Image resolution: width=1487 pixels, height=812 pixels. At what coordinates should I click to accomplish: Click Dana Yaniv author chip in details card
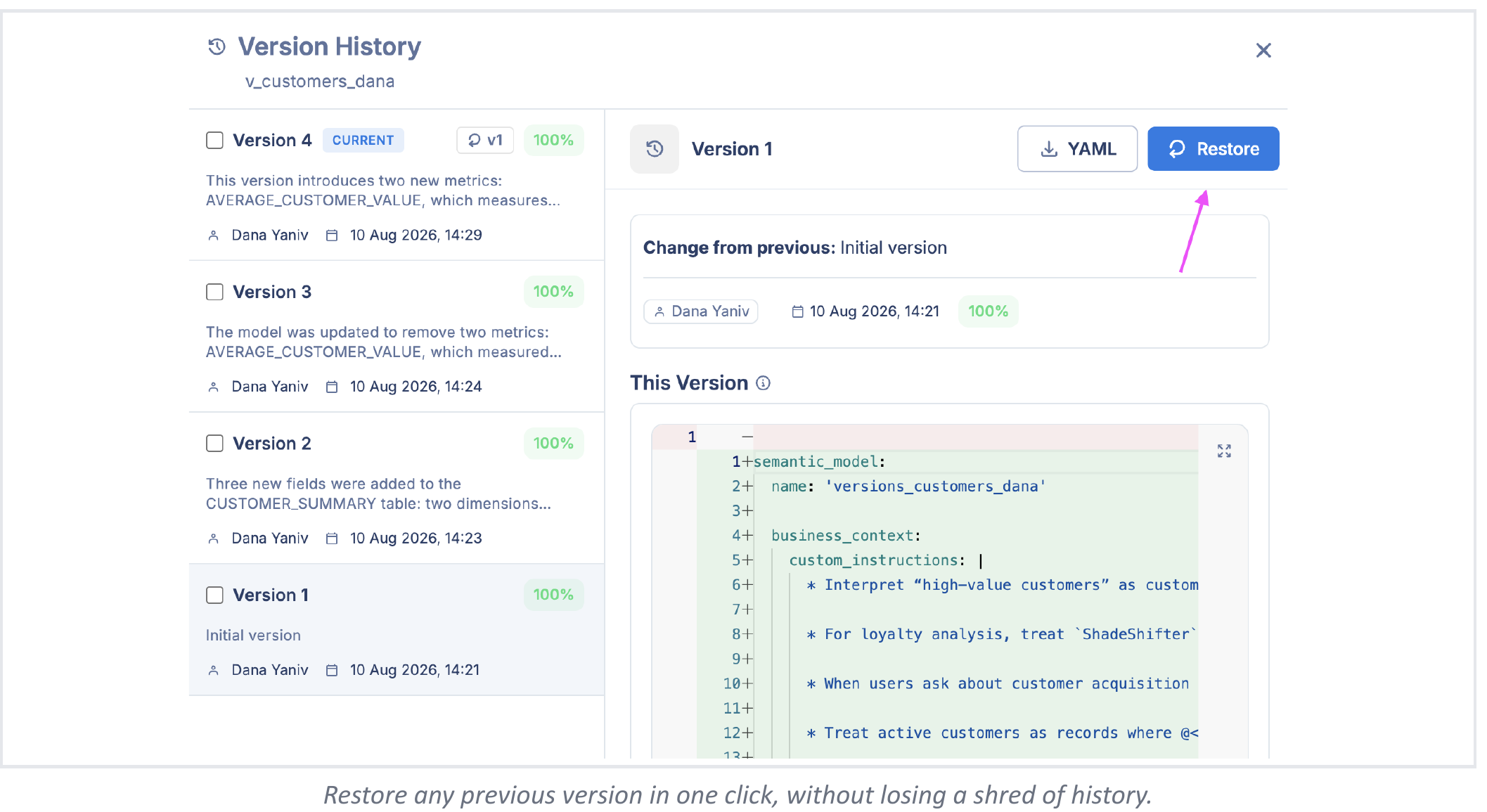(x=701, y=311)
